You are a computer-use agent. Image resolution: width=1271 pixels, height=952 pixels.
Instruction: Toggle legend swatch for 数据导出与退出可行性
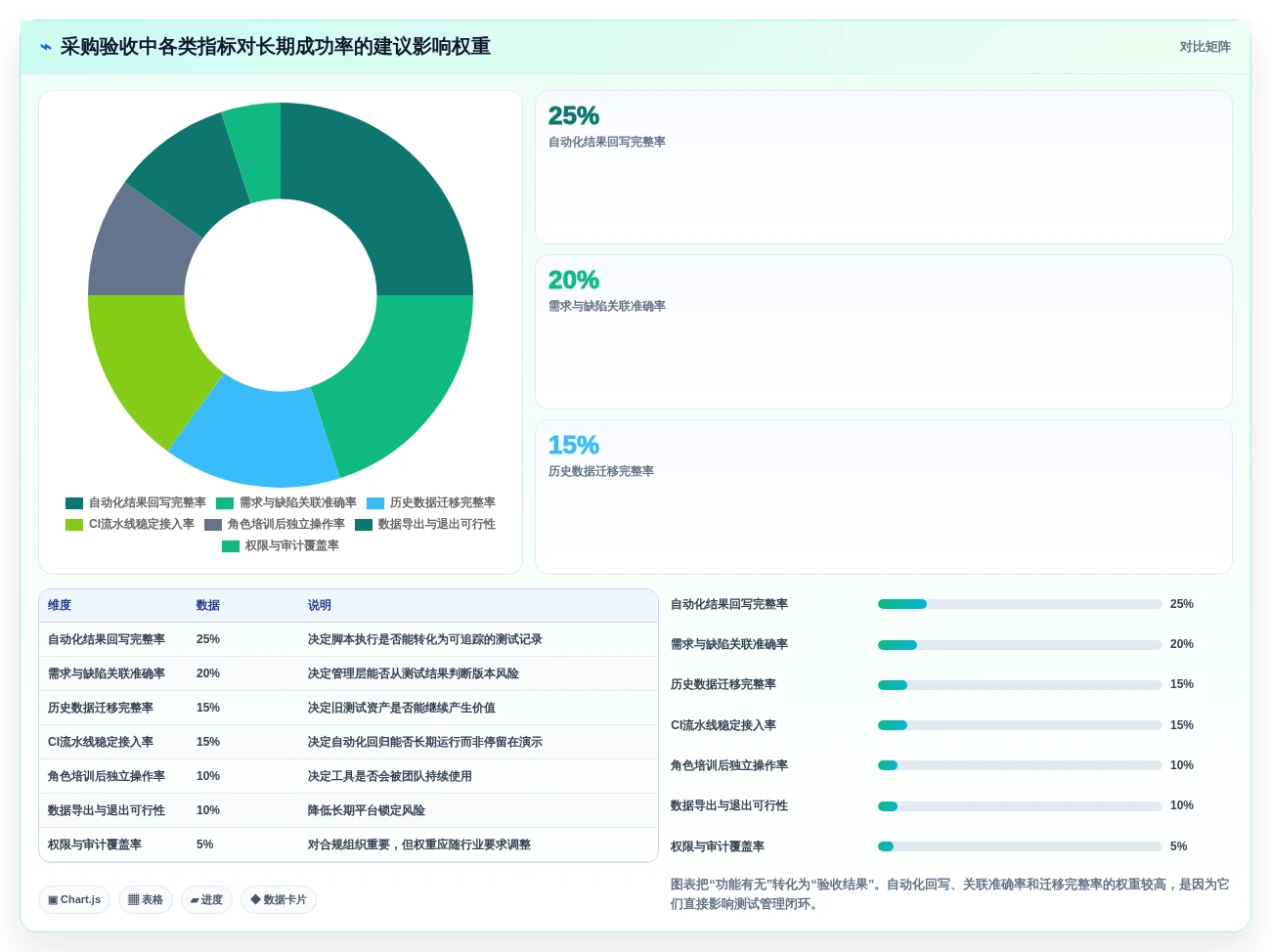pos(364,525)
